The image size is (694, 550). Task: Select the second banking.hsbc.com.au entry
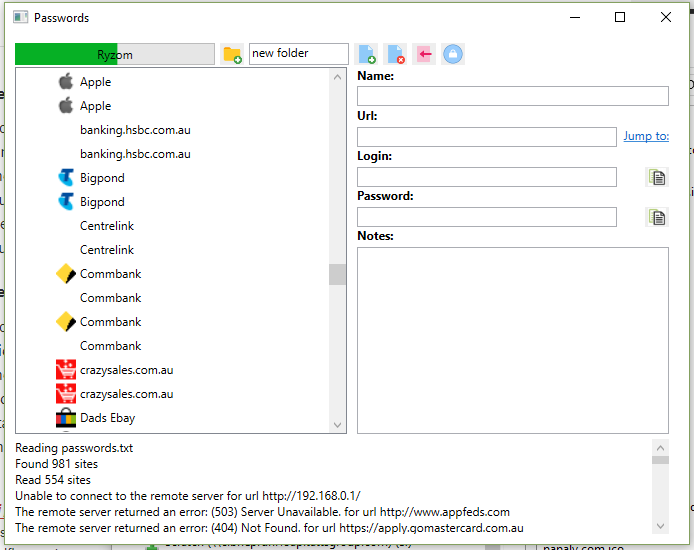(135, 154)
